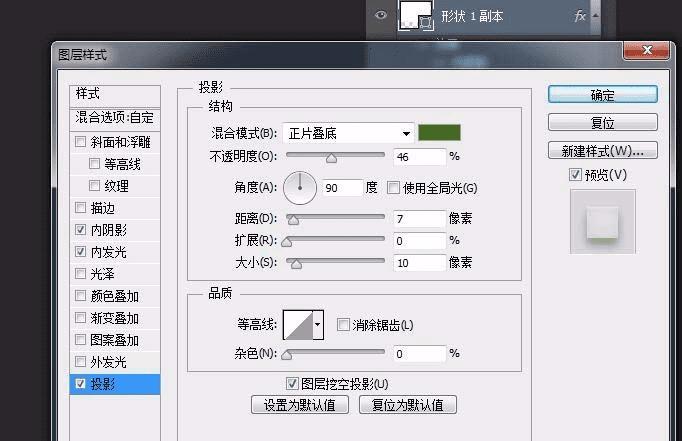Click the layers panel scrollbar
The image size is (682, 441).
(x=595, y=16)
